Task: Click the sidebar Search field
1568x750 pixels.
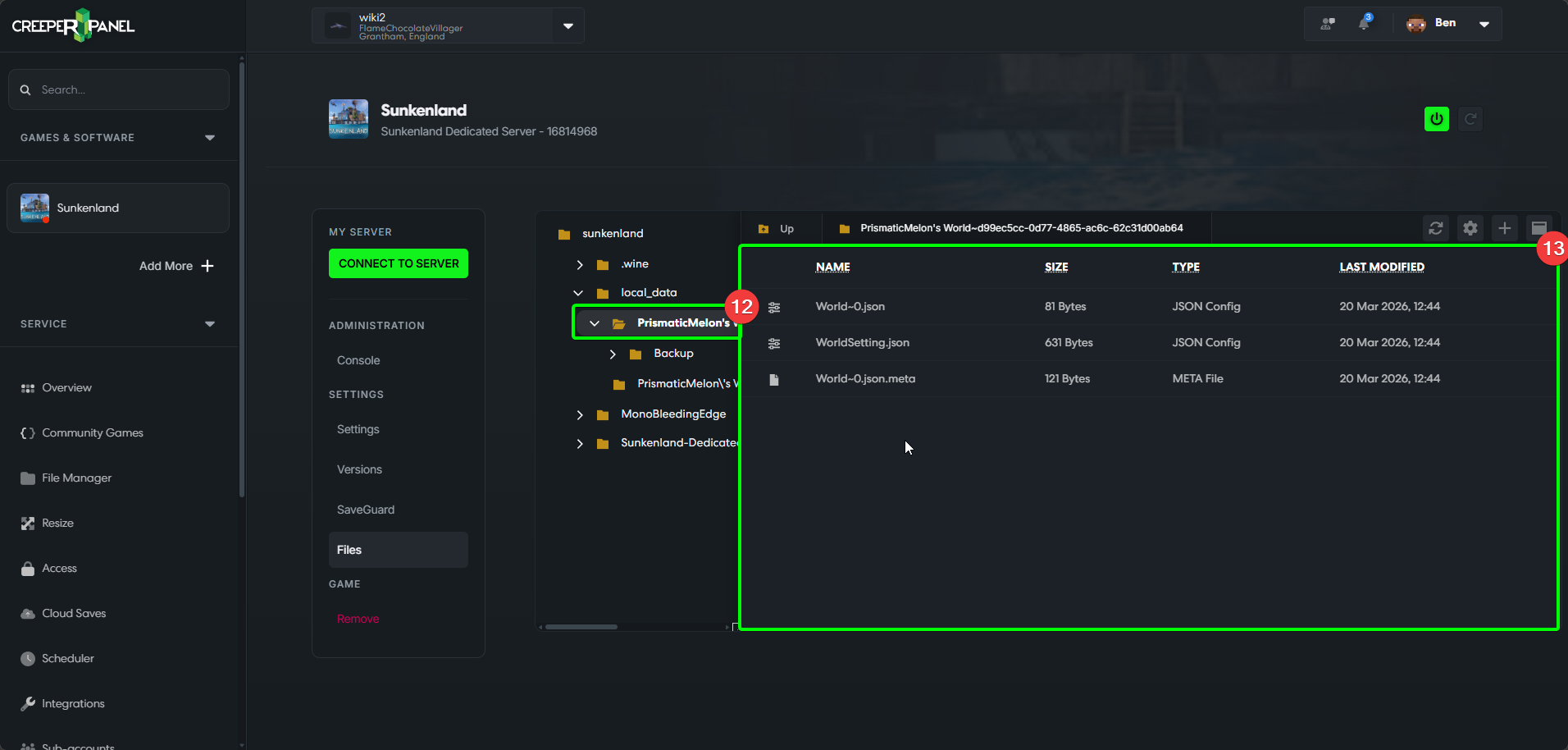Action: tap(119, 89)
